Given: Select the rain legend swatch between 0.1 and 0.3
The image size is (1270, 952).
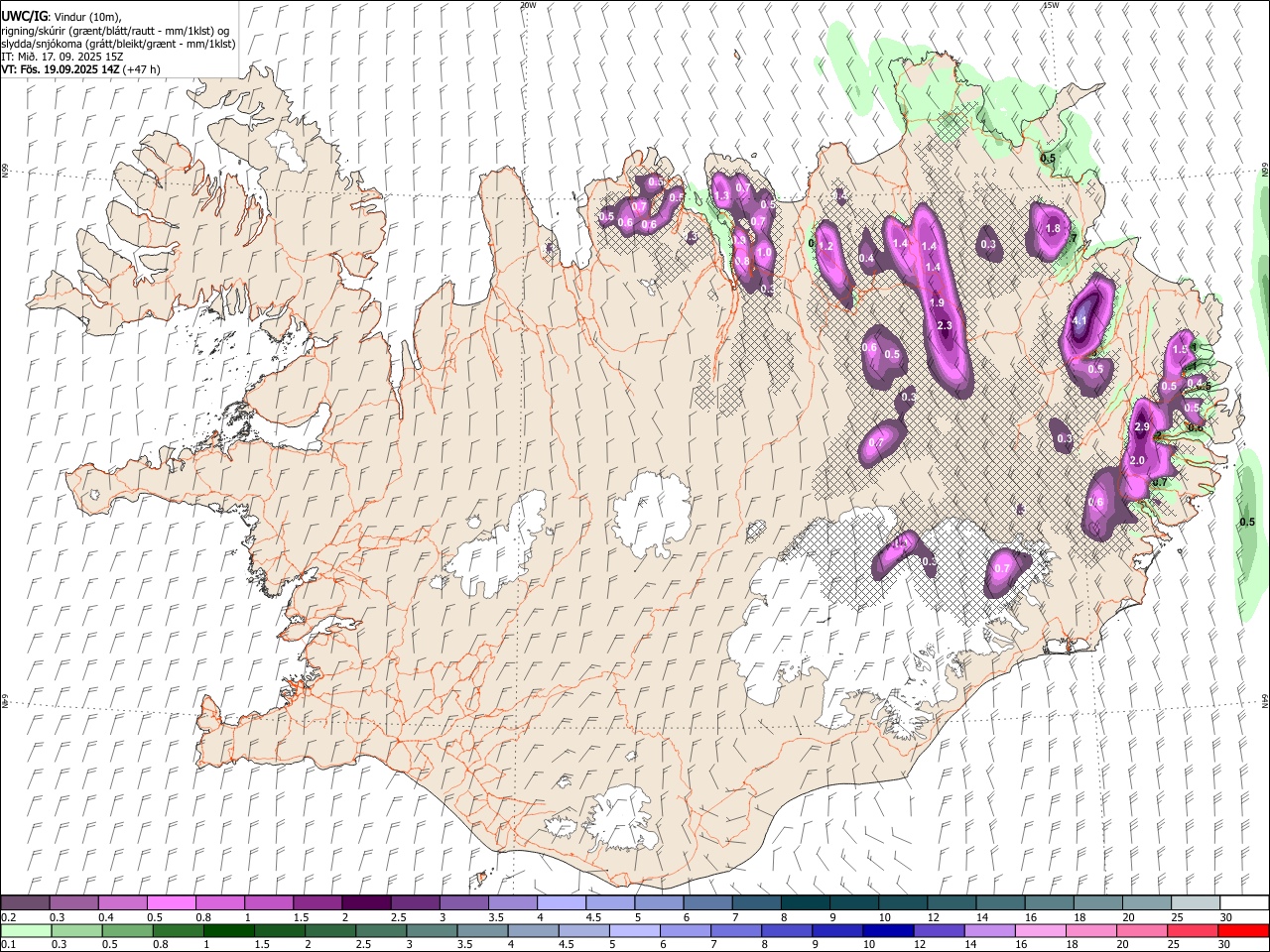Looking at the screenshot, I should (26, 930).
